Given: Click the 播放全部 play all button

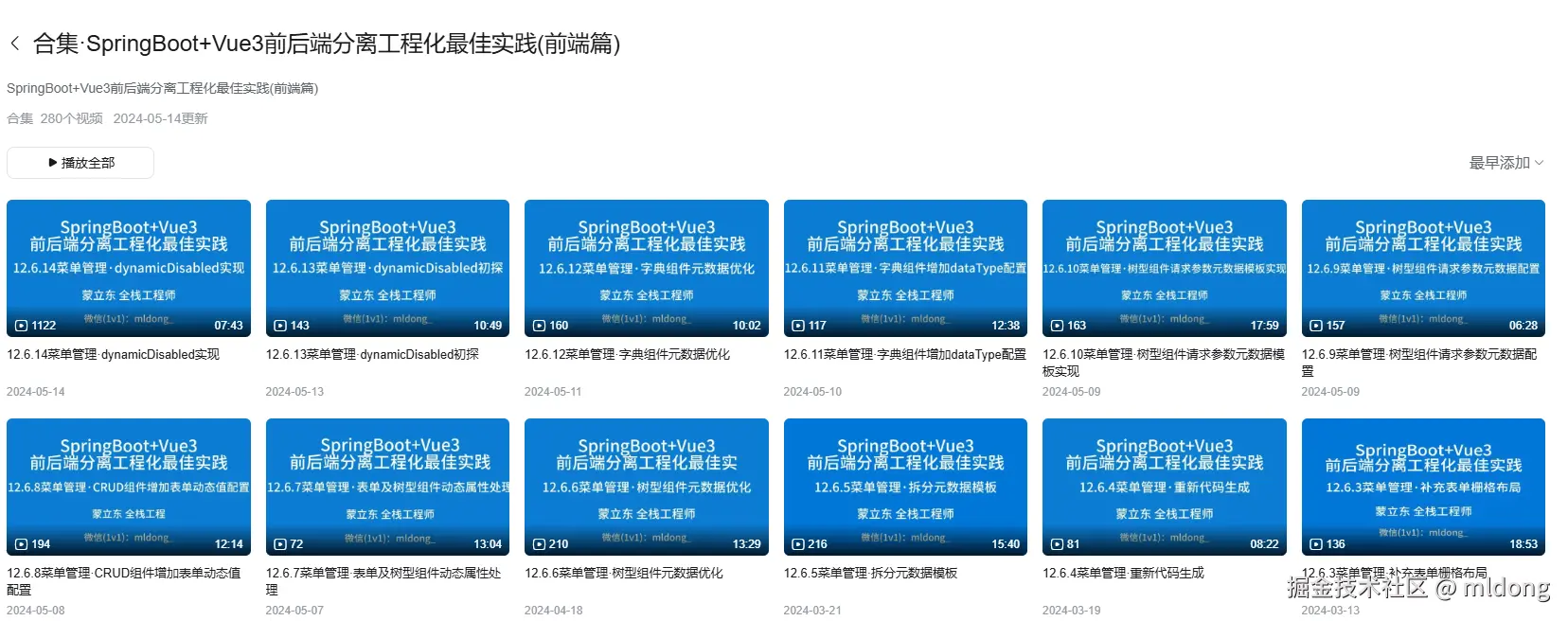Looking at the screenshot, I should coord(80,163).
